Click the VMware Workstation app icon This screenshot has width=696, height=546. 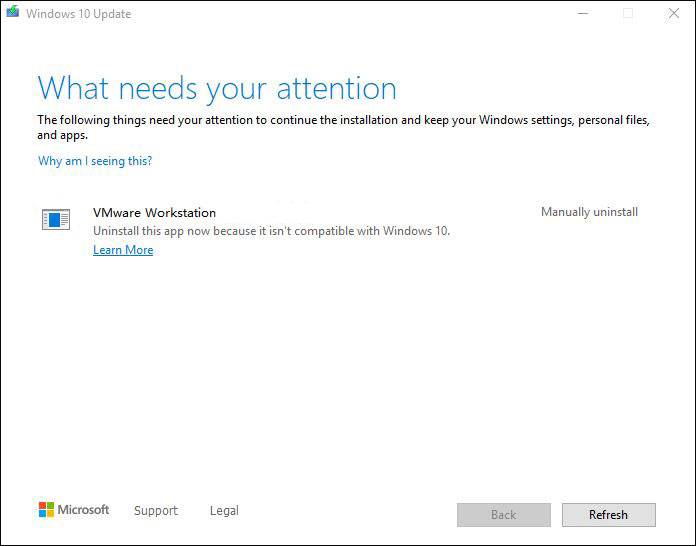[56, 220]
